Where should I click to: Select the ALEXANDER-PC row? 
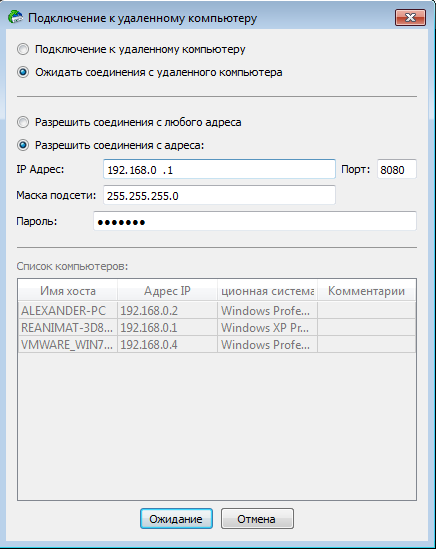coord(217,311)
